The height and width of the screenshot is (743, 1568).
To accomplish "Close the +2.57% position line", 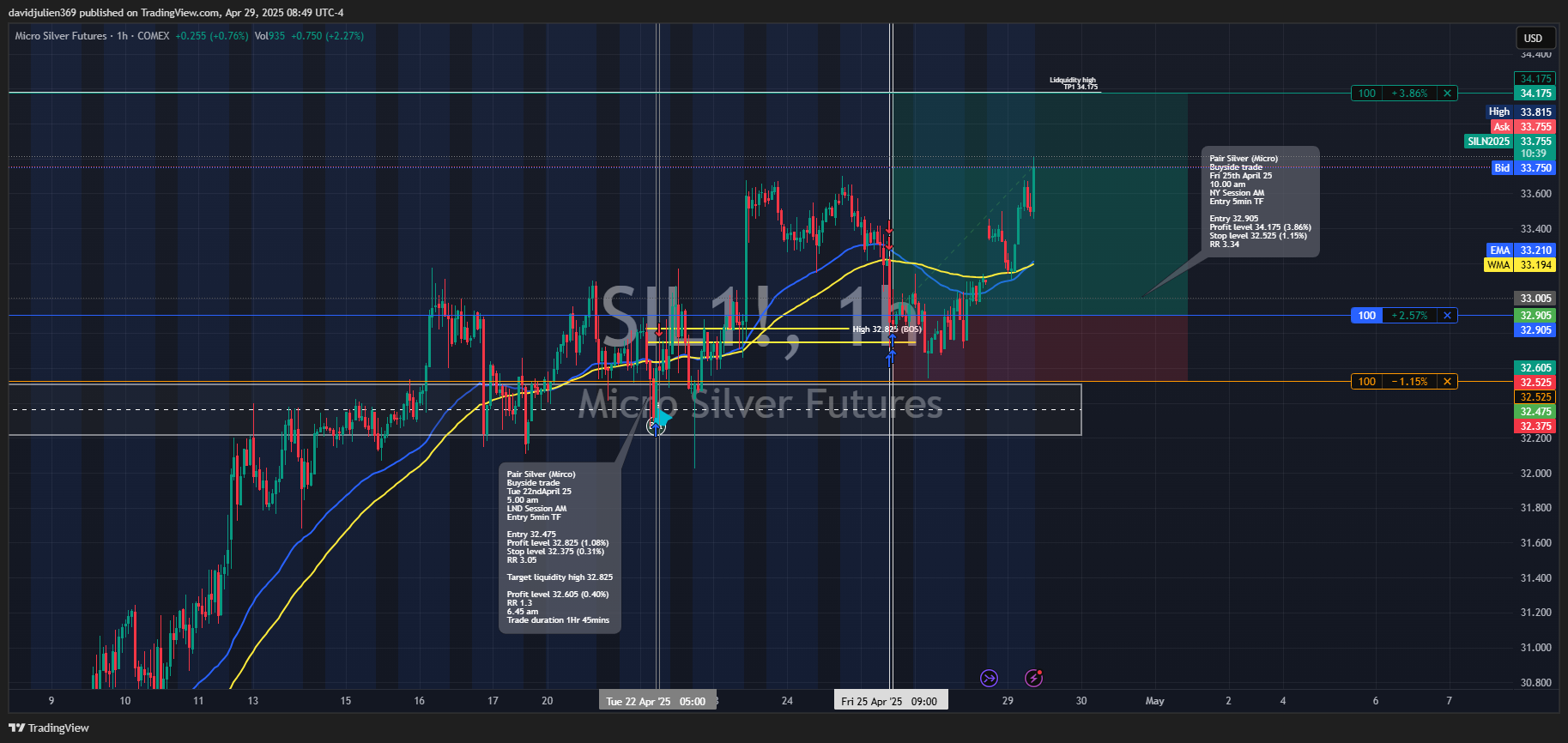I will point(1448,316).
